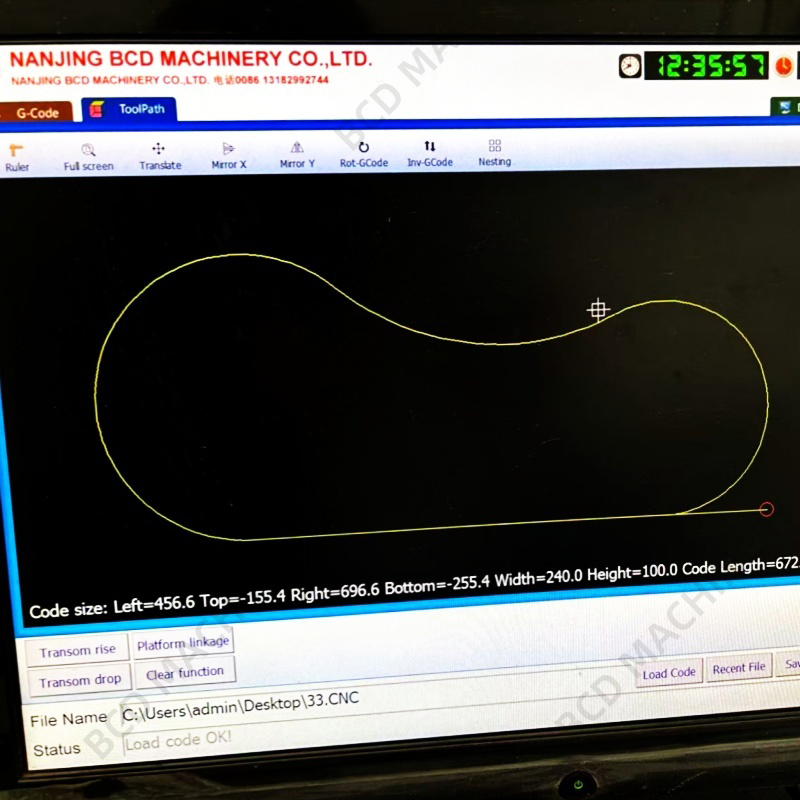Image resolution: width=800 pixels, height=800 pixels.
Task: Choose the Translate tool
Action: pos(160,156)
